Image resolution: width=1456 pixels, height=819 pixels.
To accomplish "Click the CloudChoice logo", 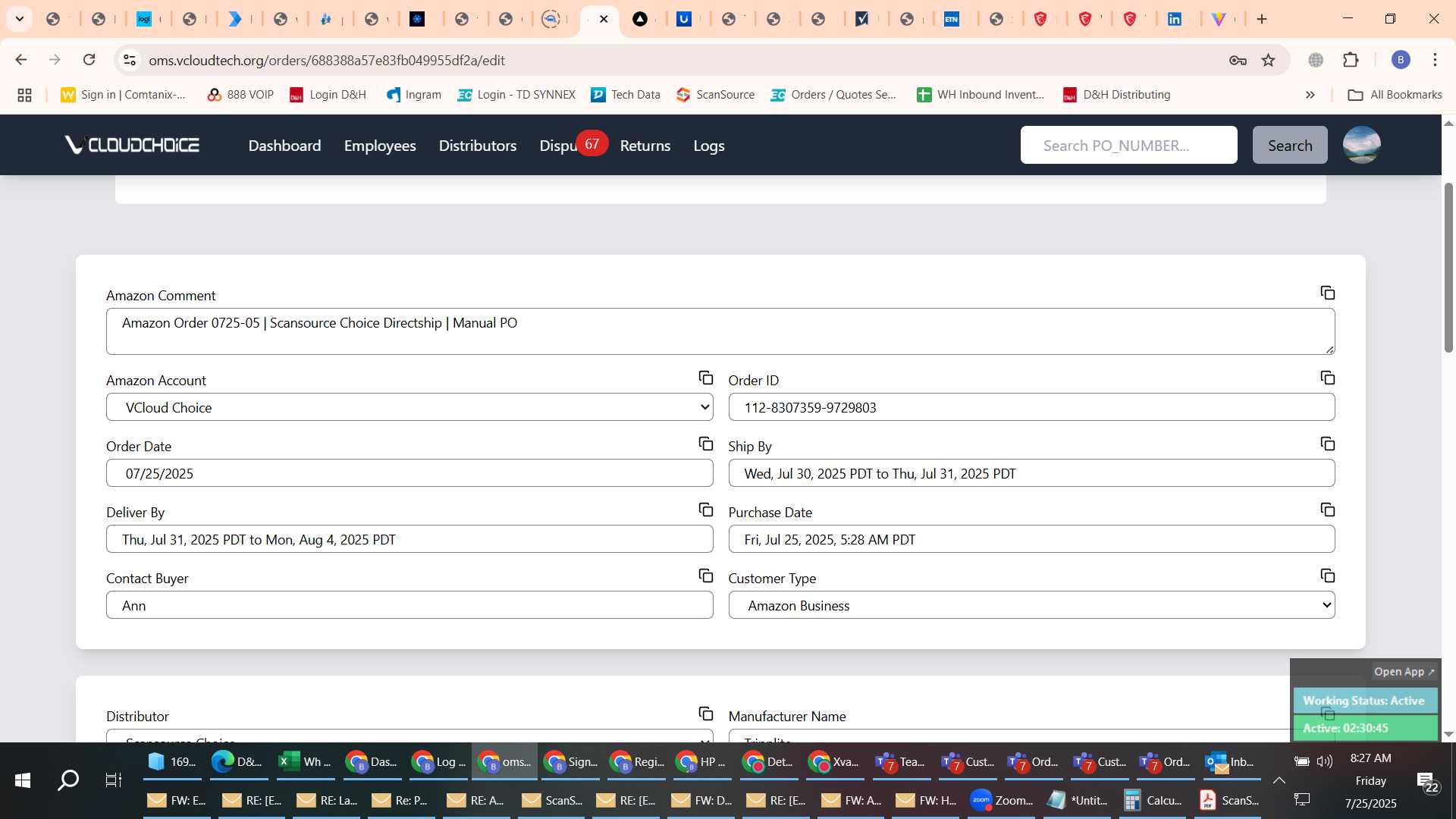I will point(132,145).
